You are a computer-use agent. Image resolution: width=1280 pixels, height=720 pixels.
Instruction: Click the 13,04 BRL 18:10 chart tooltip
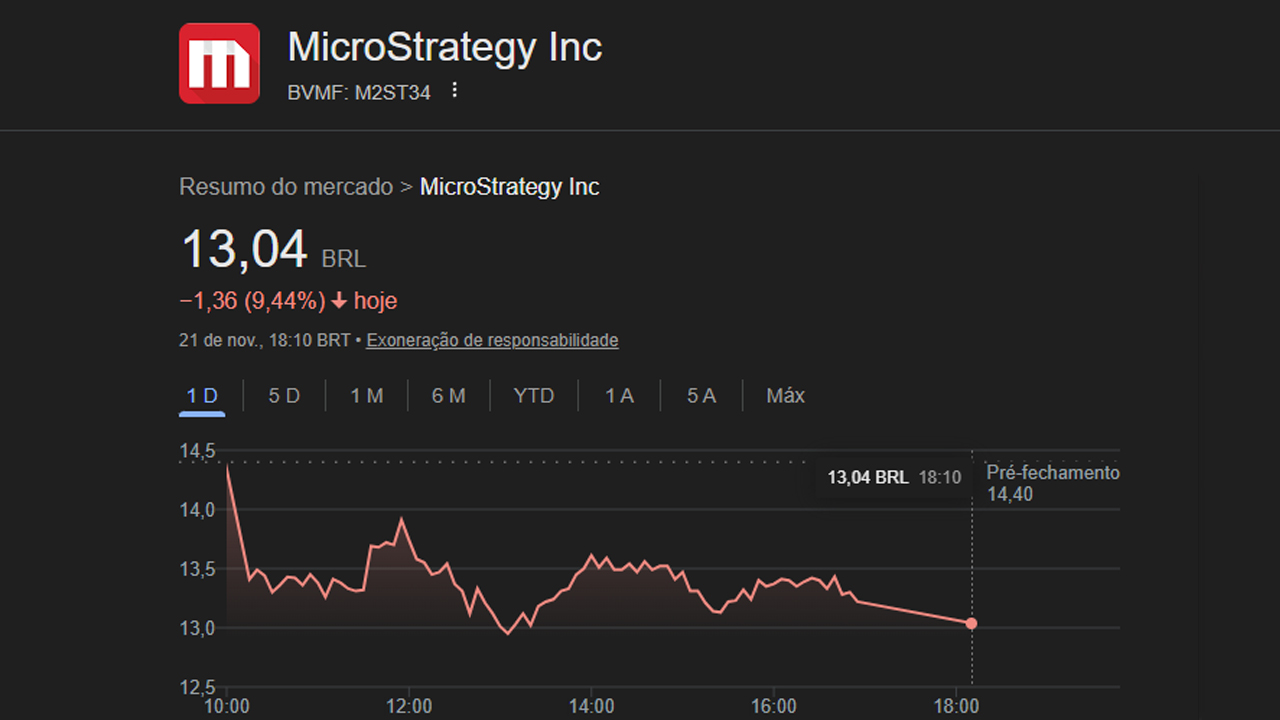(x=893, y=478)
